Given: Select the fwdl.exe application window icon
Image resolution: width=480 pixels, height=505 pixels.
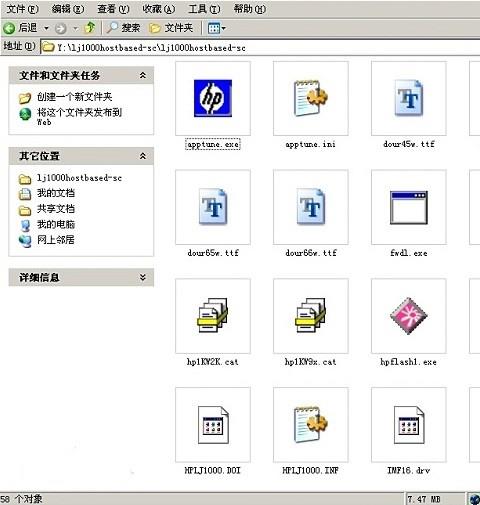Looking at the screenshot, I should 409,207.
